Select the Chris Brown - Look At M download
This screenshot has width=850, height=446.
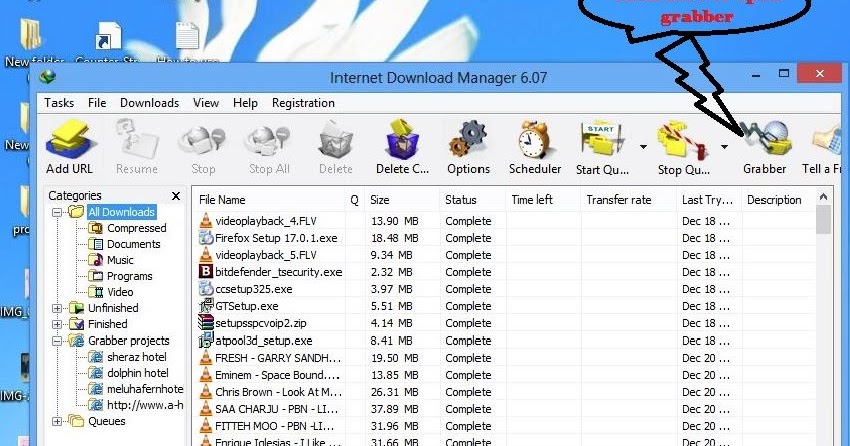504,392
